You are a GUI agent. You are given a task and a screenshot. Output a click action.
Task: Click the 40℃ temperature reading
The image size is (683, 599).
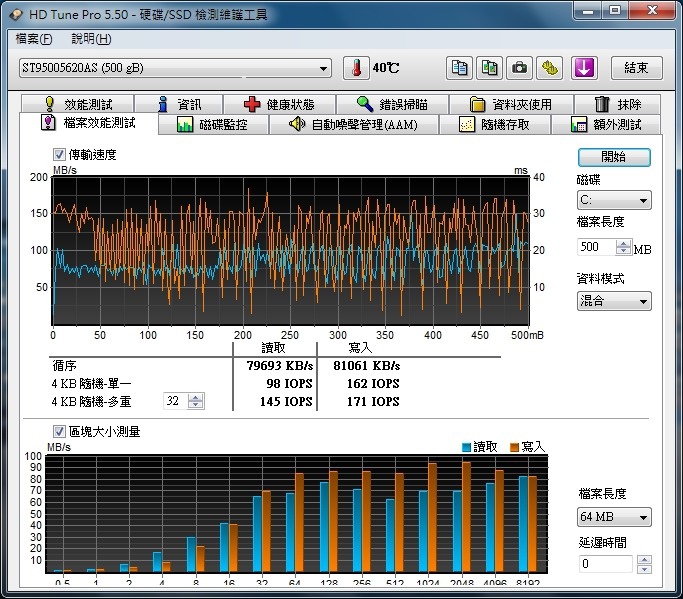coord(386,68)
